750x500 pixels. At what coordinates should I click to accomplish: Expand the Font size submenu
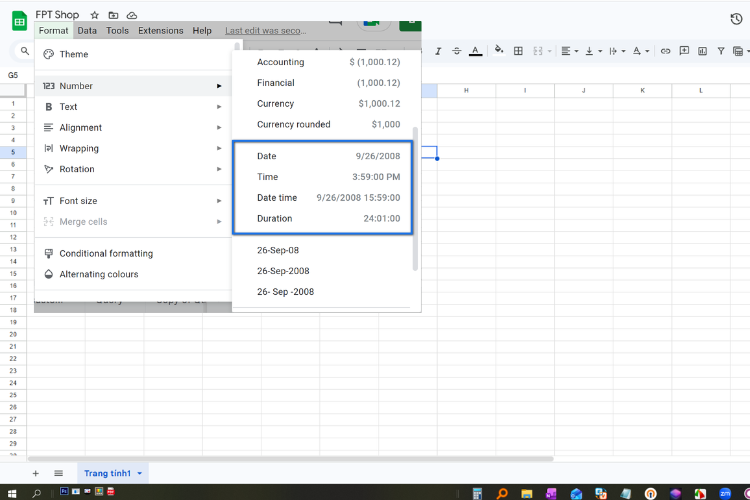pos(133,201)
